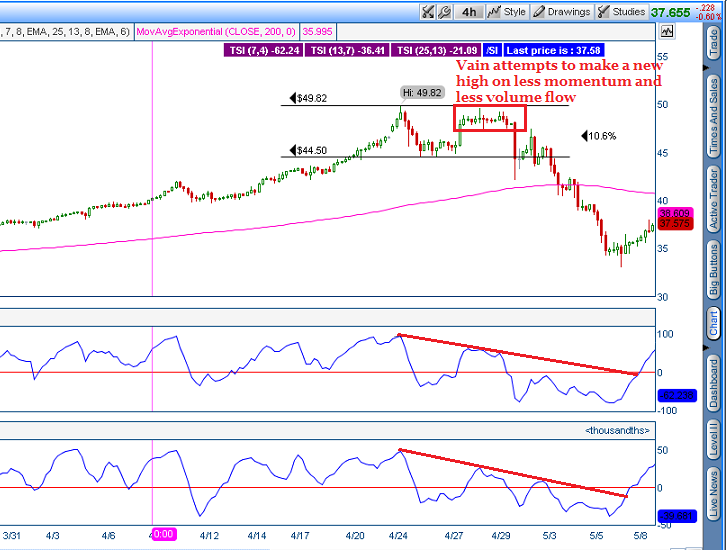The height and width of the screenshot is (551, 727).
Task: Open the Drawings menu
Action: pyautogui.click(x=561, y=12)
